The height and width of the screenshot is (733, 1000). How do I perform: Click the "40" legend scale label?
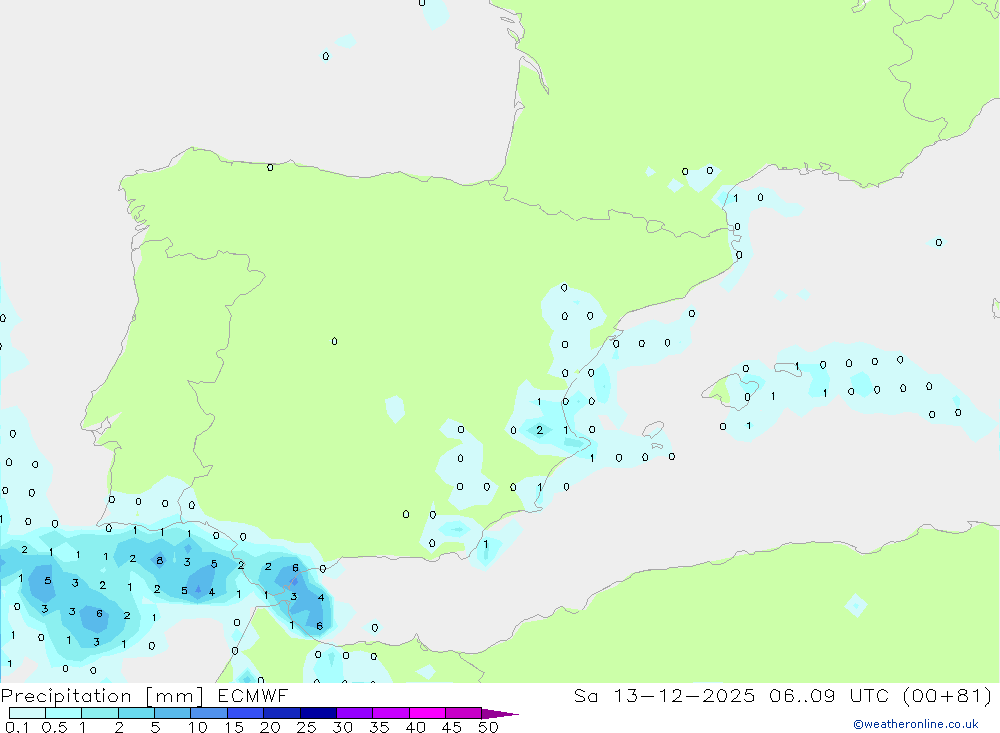click(x=416, y=727)
